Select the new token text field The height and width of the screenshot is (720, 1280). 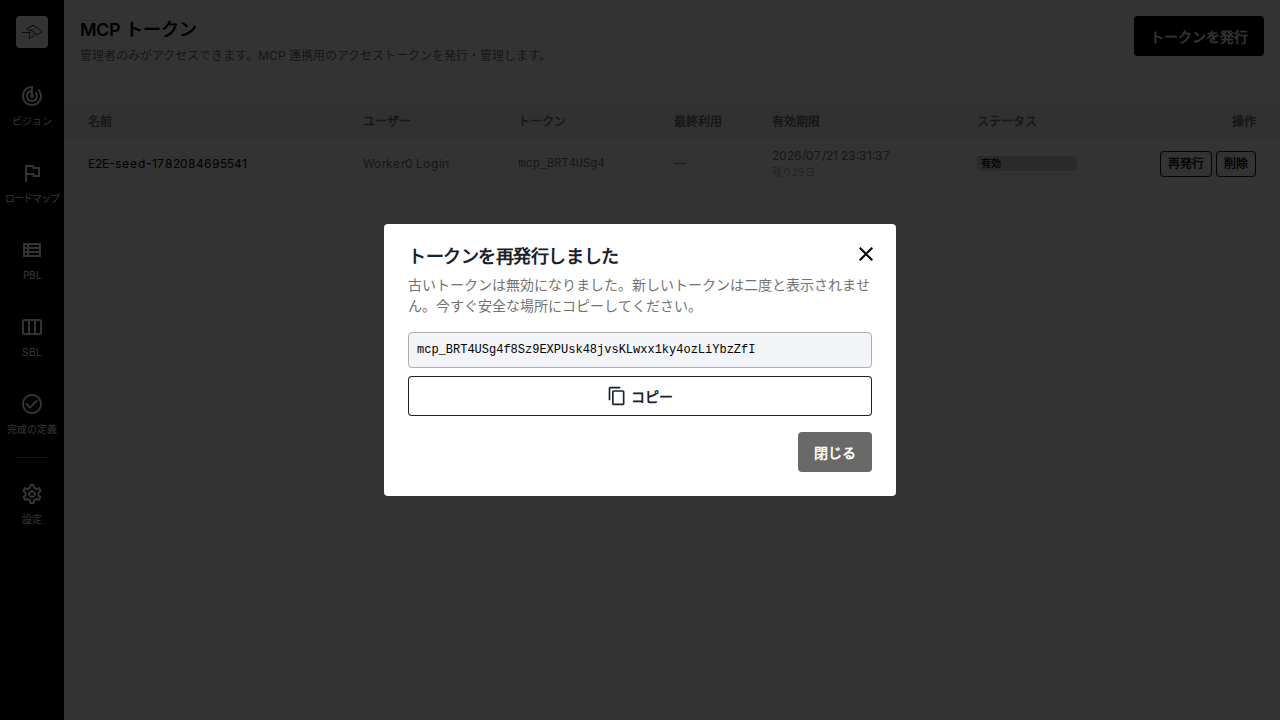640,350
